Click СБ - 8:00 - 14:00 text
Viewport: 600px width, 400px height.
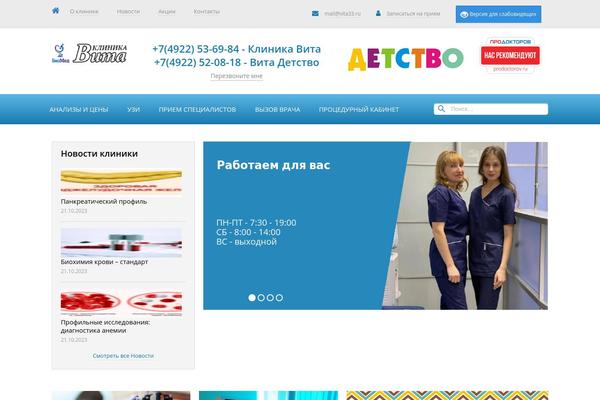click(x=248, y=232)
